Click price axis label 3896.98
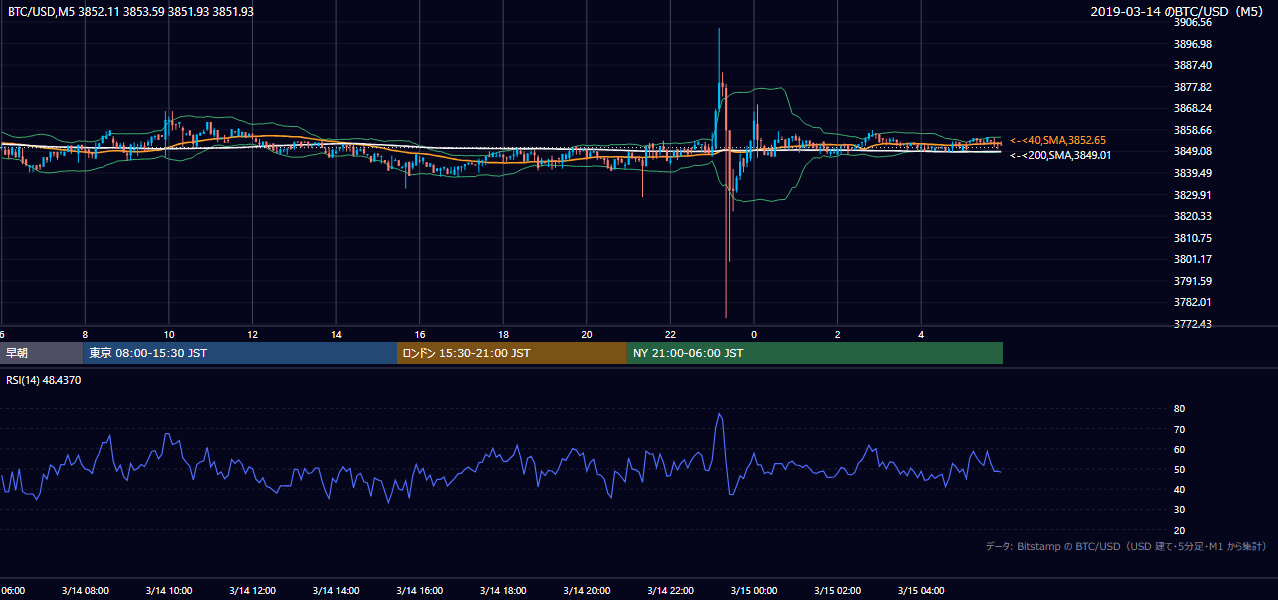1278x600 pixels. (1193, 44)
